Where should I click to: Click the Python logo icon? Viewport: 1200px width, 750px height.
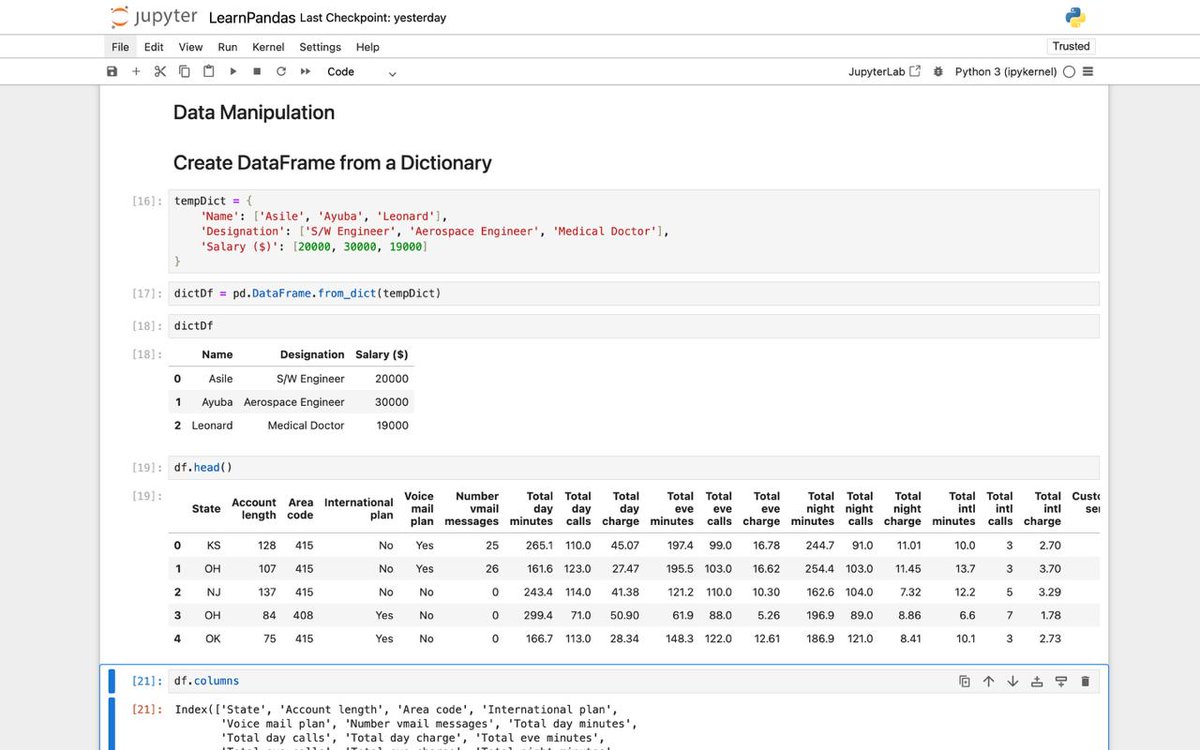[x=1075, y=17]
